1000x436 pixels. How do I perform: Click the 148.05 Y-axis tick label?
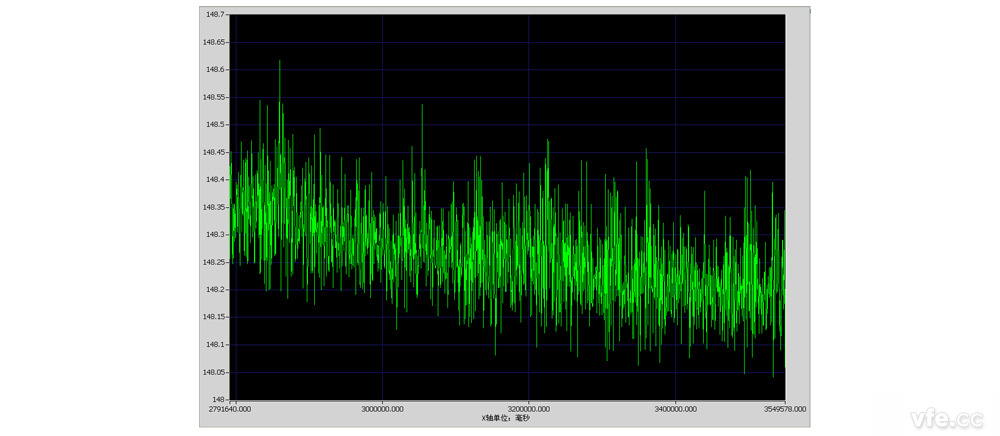click(214, 372)
